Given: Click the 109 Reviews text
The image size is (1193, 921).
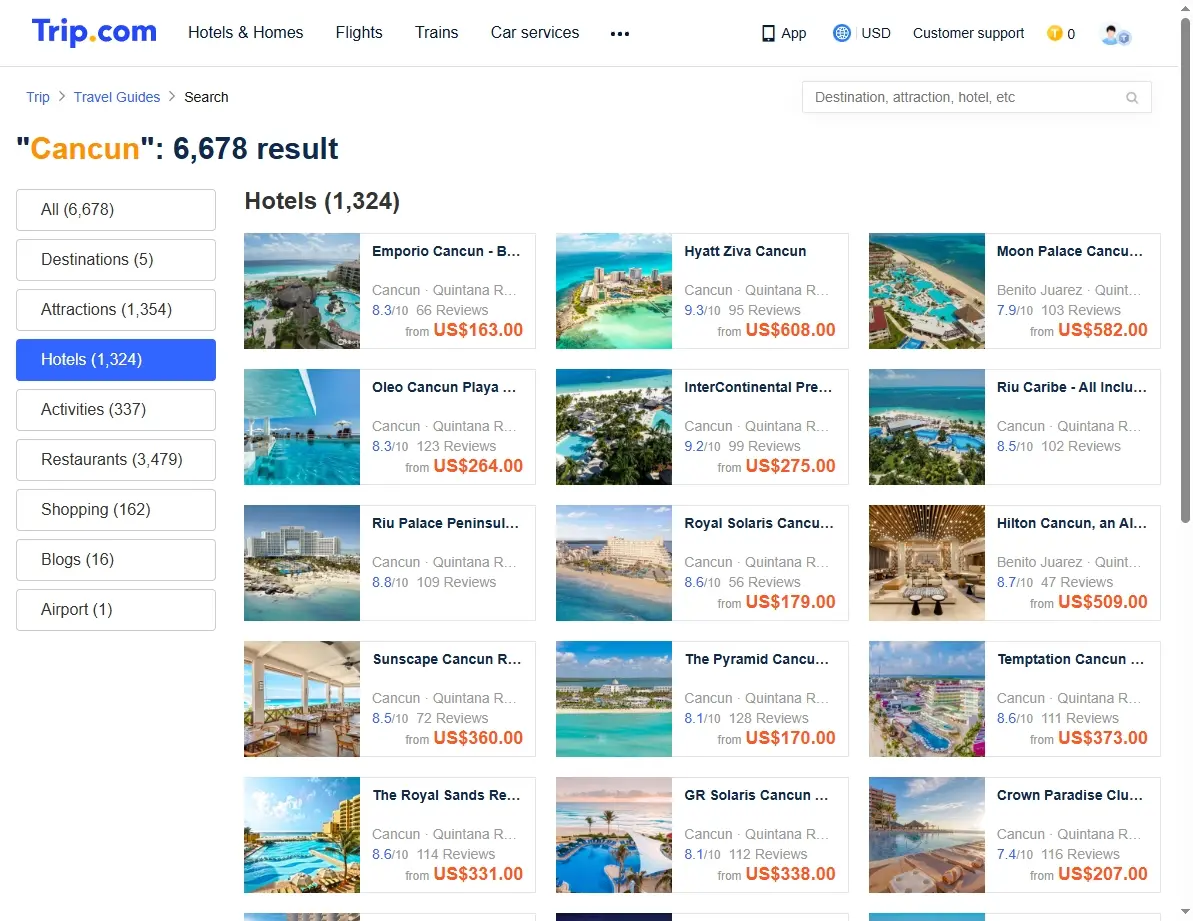Looking at the screenshot, I should click(x=457, y=583).
